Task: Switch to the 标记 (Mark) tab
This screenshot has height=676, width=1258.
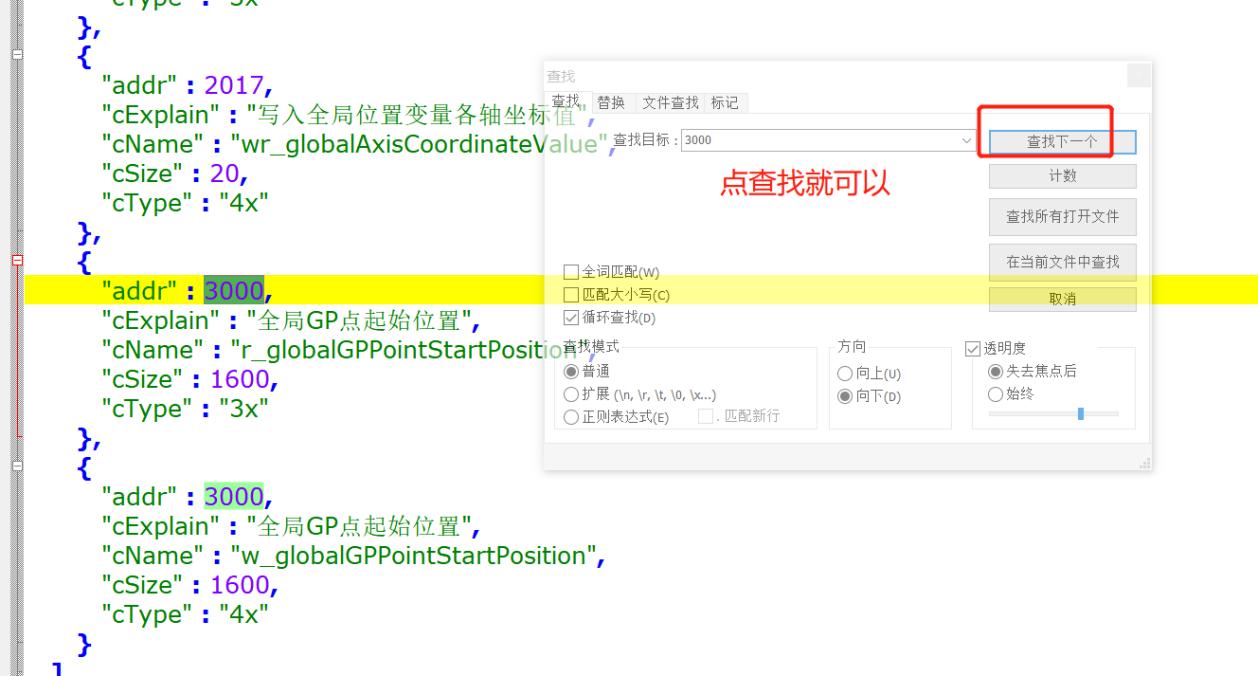Action: pos(725,103)
